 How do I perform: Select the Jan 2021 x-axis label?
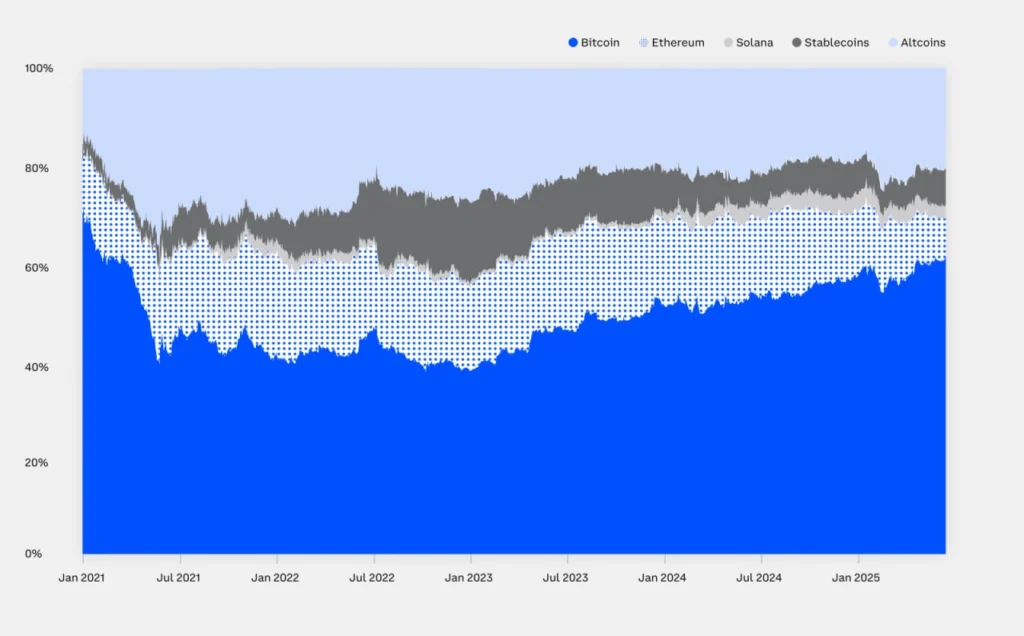(x=83, y=578)
